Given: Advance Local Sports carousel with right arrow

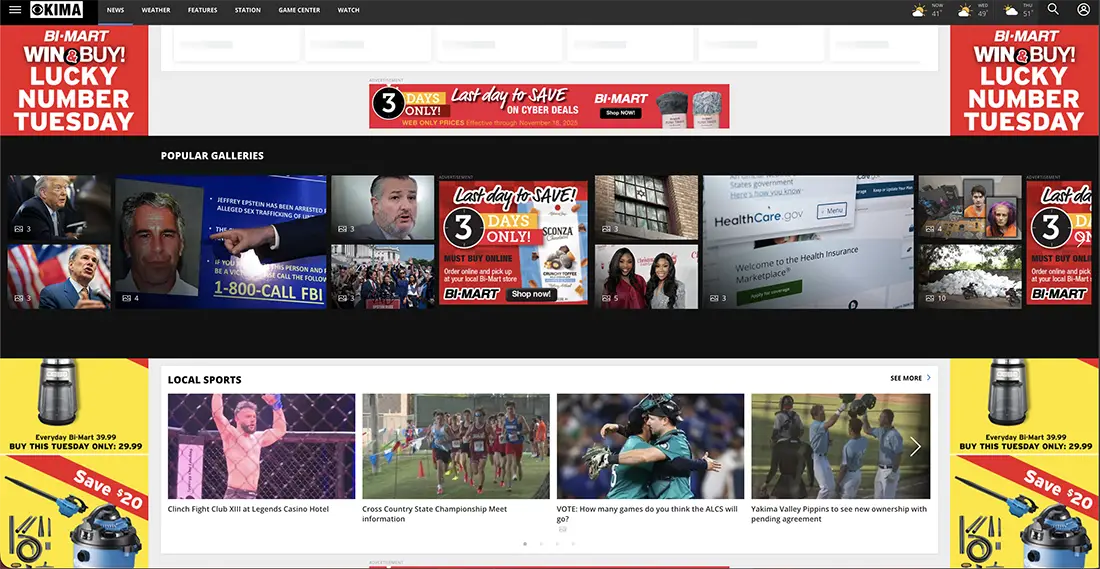Looking at the screenshot, I should pos(915,446).
